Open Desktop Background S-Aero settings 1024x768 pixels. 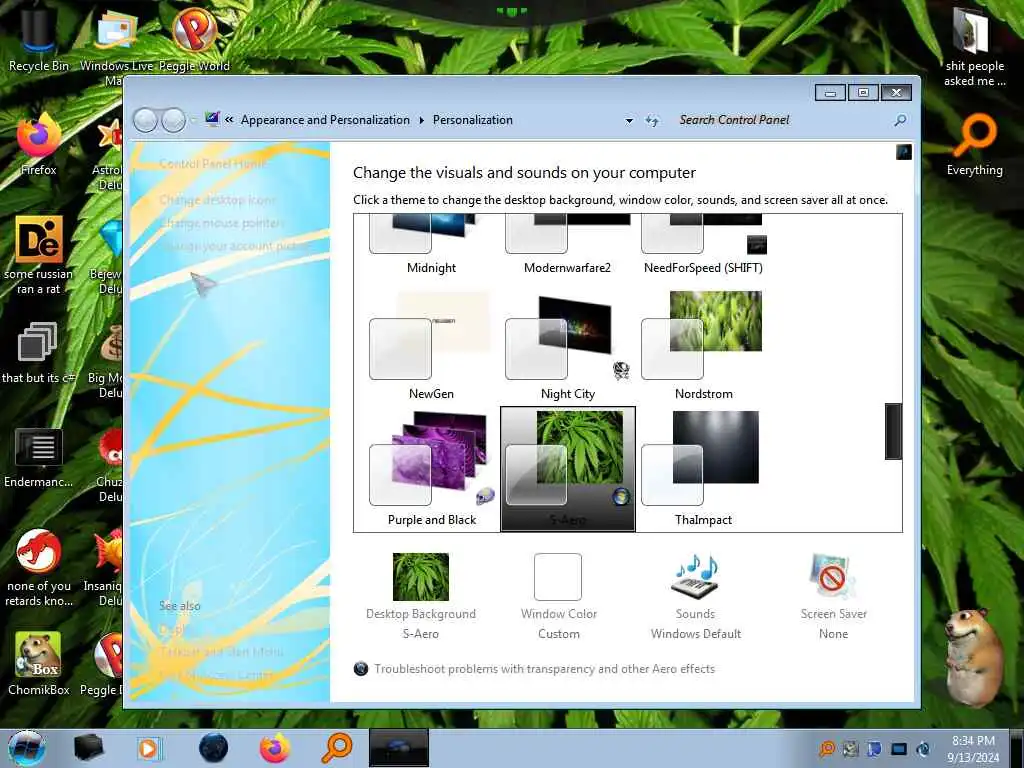(421, 596)
